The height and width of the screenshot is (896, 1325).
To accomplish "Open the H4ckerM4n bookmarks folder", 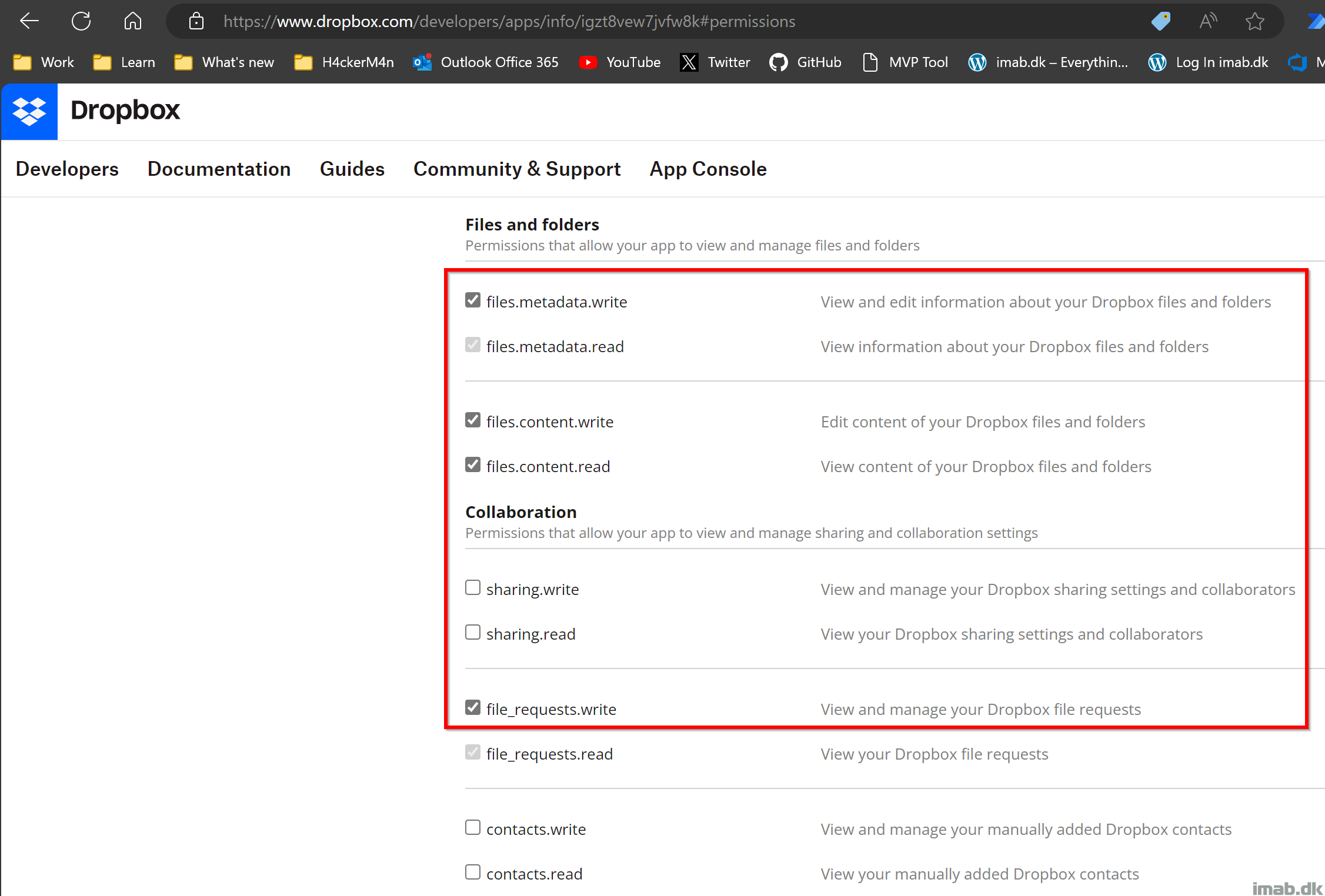I will (344, 62).
